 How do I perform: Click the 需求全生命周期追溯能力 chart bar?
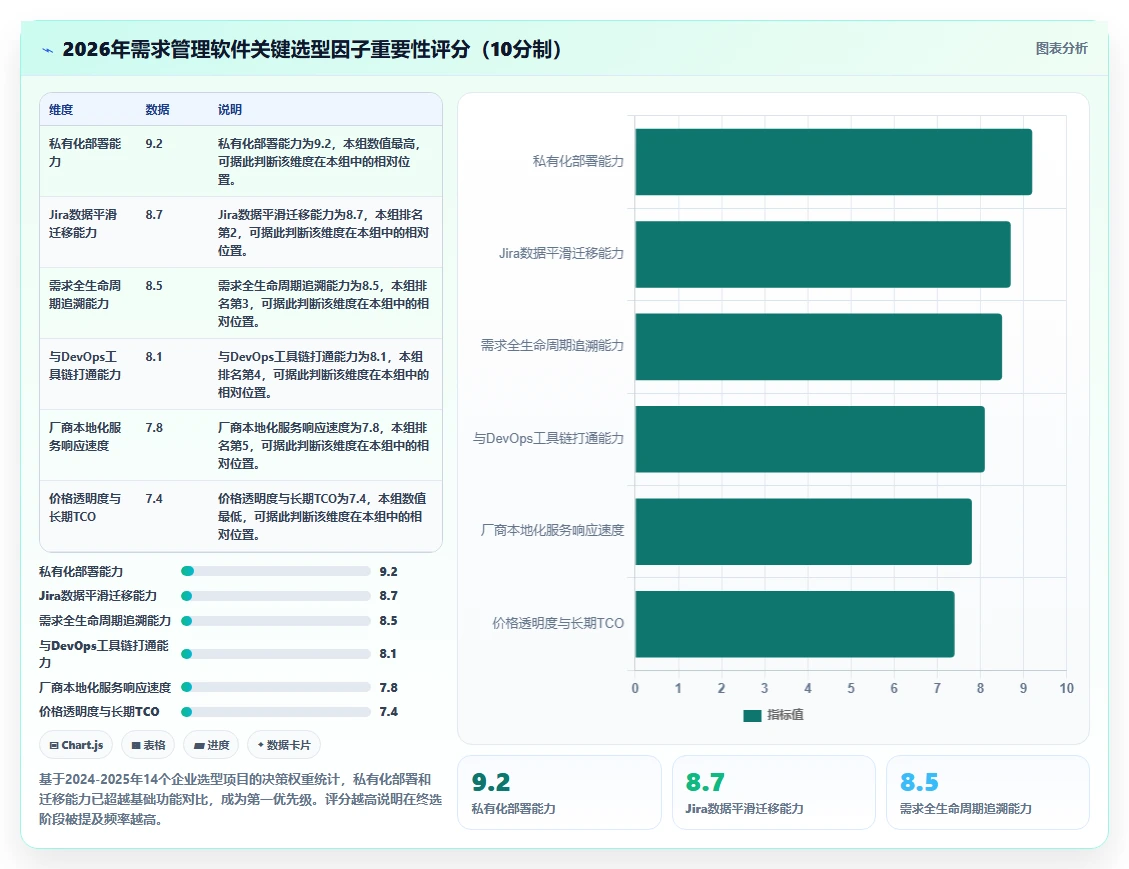(818, 346)
